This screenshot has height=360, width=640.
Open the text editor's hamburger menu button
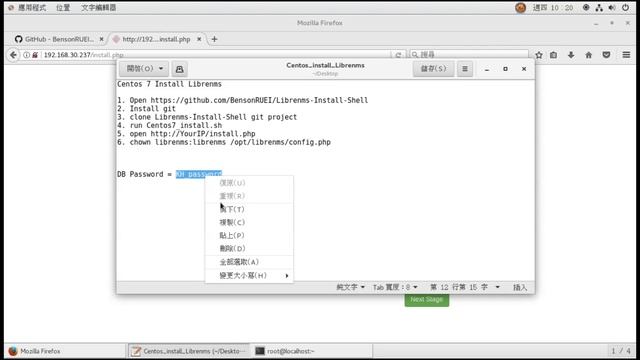465,69
